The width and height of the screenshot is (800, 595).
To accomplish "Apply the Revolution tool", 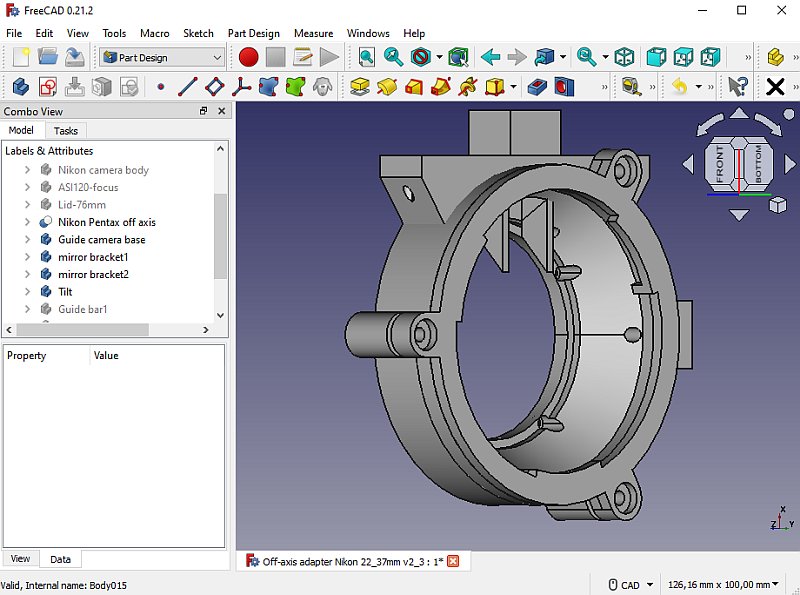I will coord(387,87).
